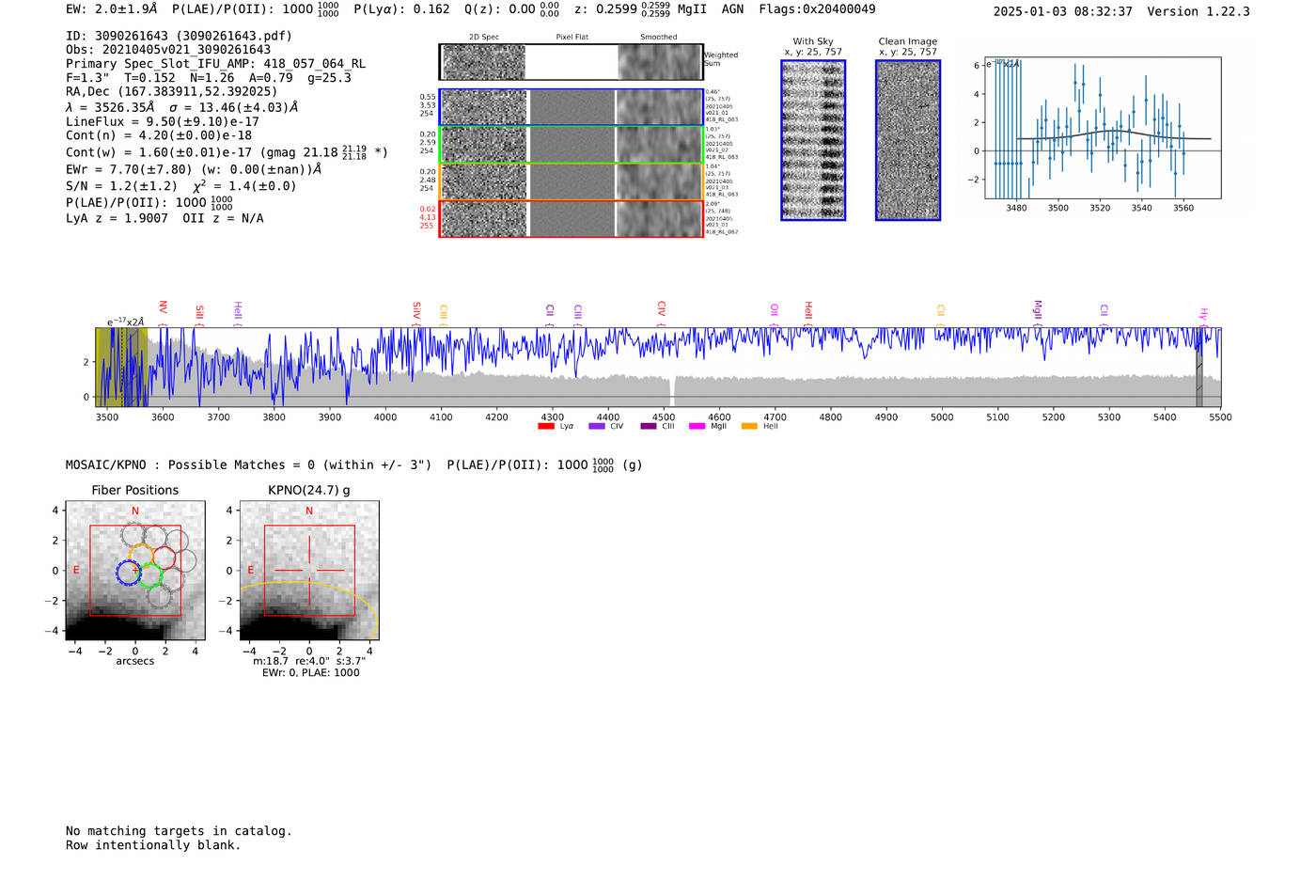
Task: Select the orange CIII line marker near 4100
Action: (444, 314)
